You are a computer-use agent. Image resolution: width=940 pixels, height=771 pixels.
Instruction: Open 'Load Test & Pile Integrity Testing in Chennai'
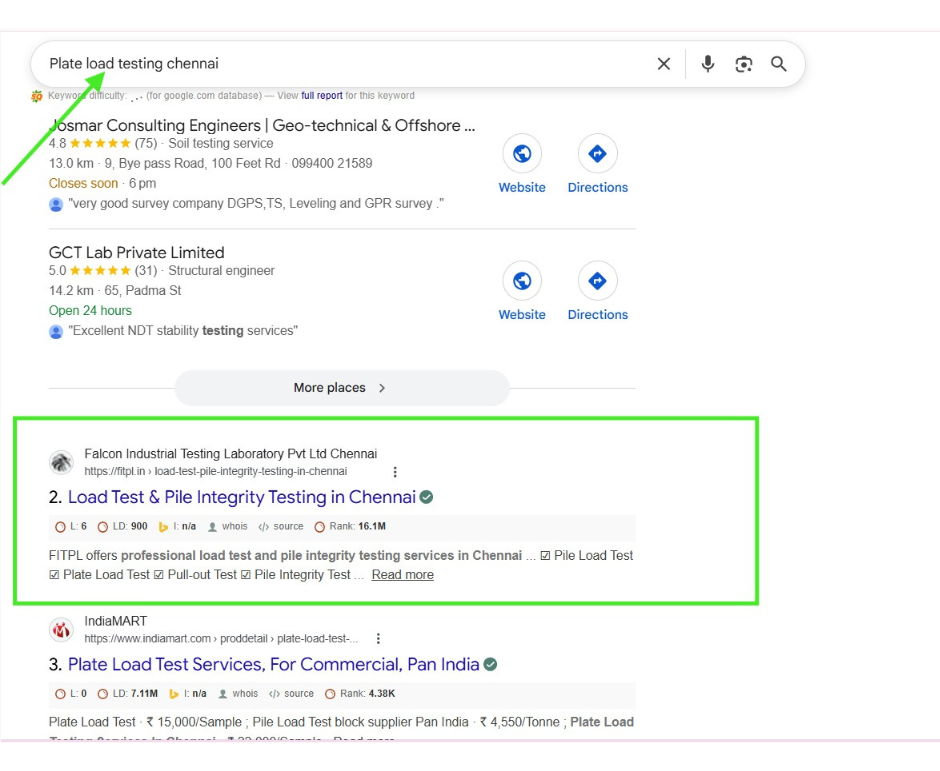coord(242,497)
